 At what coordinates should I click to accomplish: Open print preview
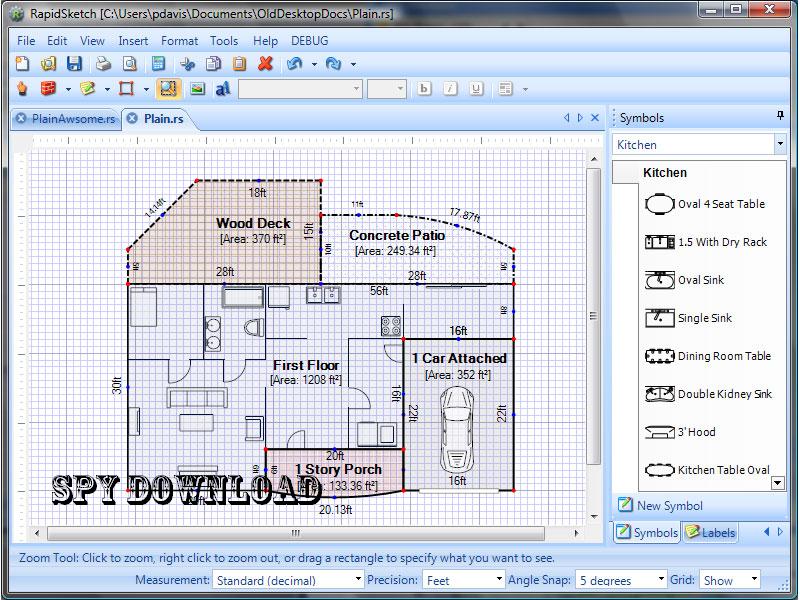(130, 64)
